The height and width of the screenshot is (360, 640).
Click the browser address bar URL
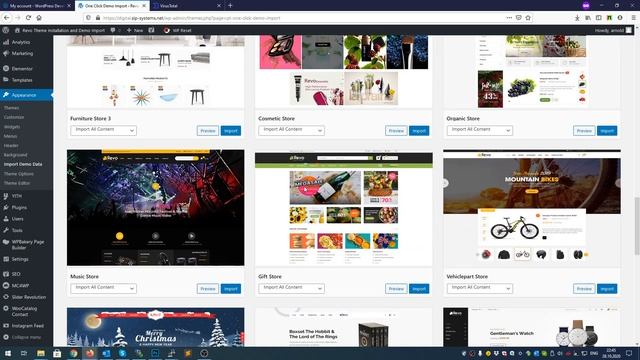click(x=191, y=18)
